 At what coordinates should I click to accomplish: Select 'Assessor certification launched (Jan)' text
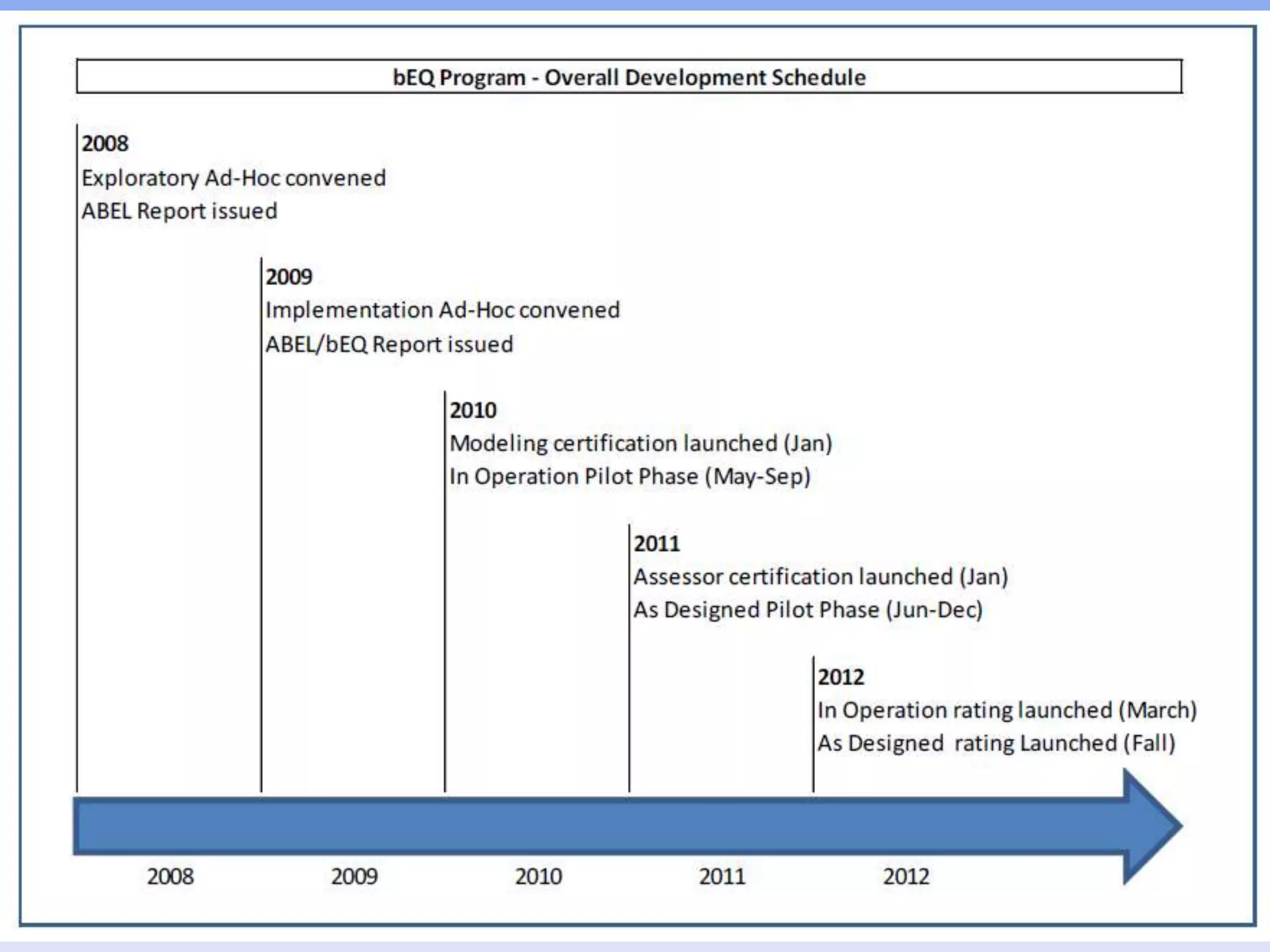click(820, 577)
